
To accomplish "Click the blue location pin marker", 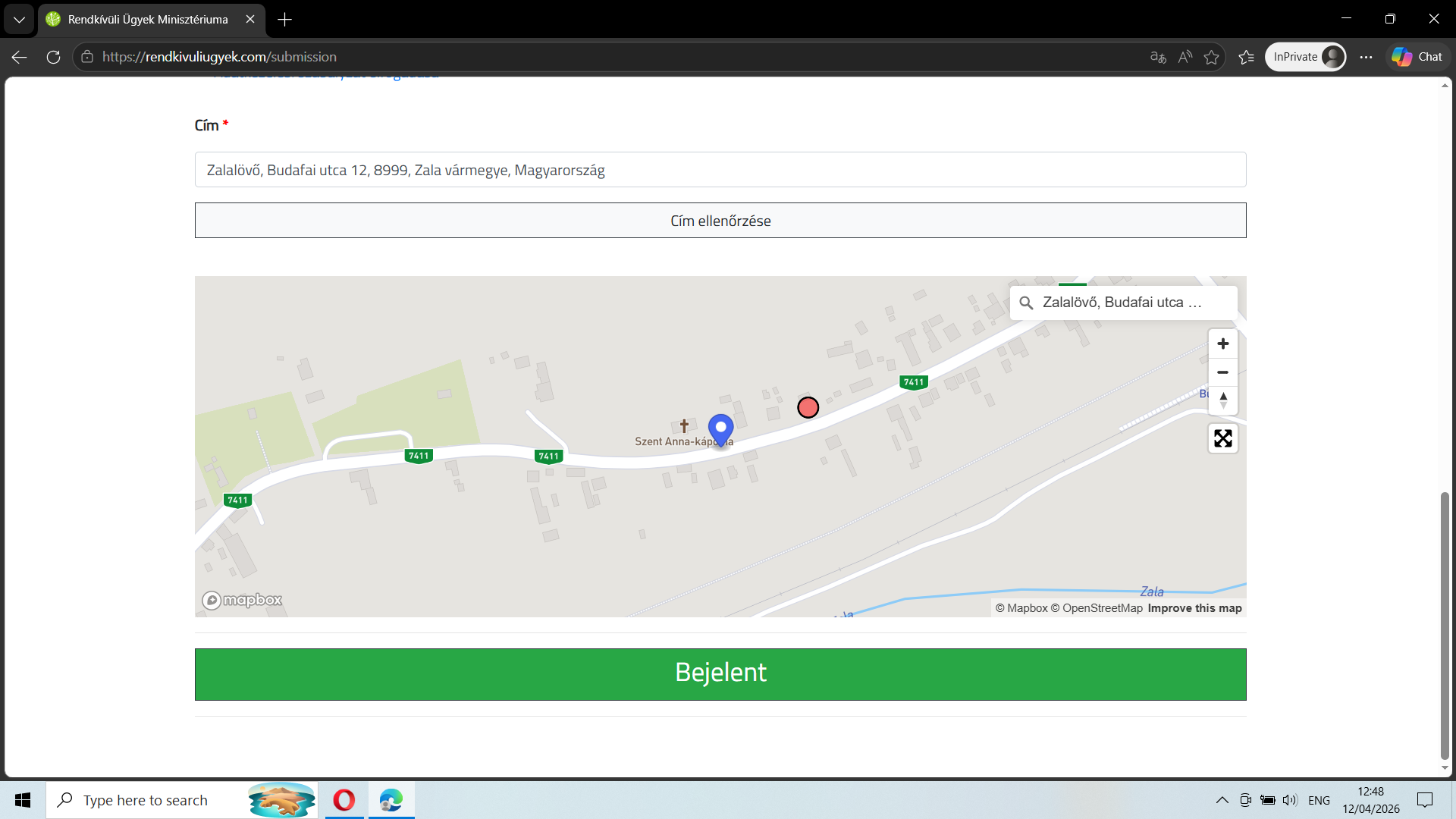I will click(720, 428).
